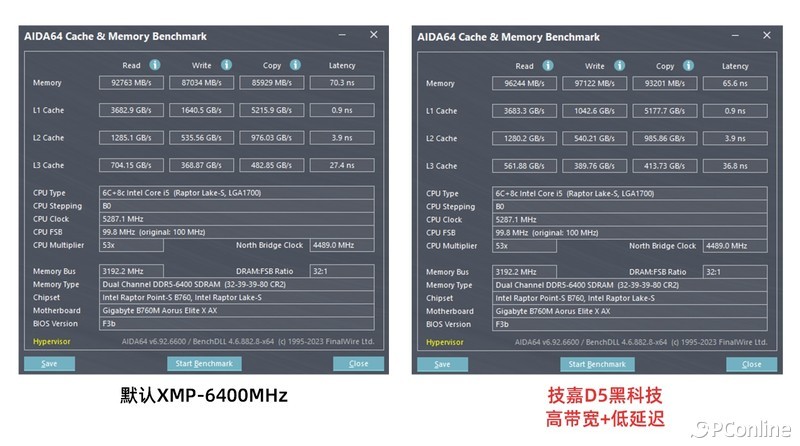Viewport: 800px width, 446px height.
Task: Click Write info icon in right window
Action: (619, 65)
